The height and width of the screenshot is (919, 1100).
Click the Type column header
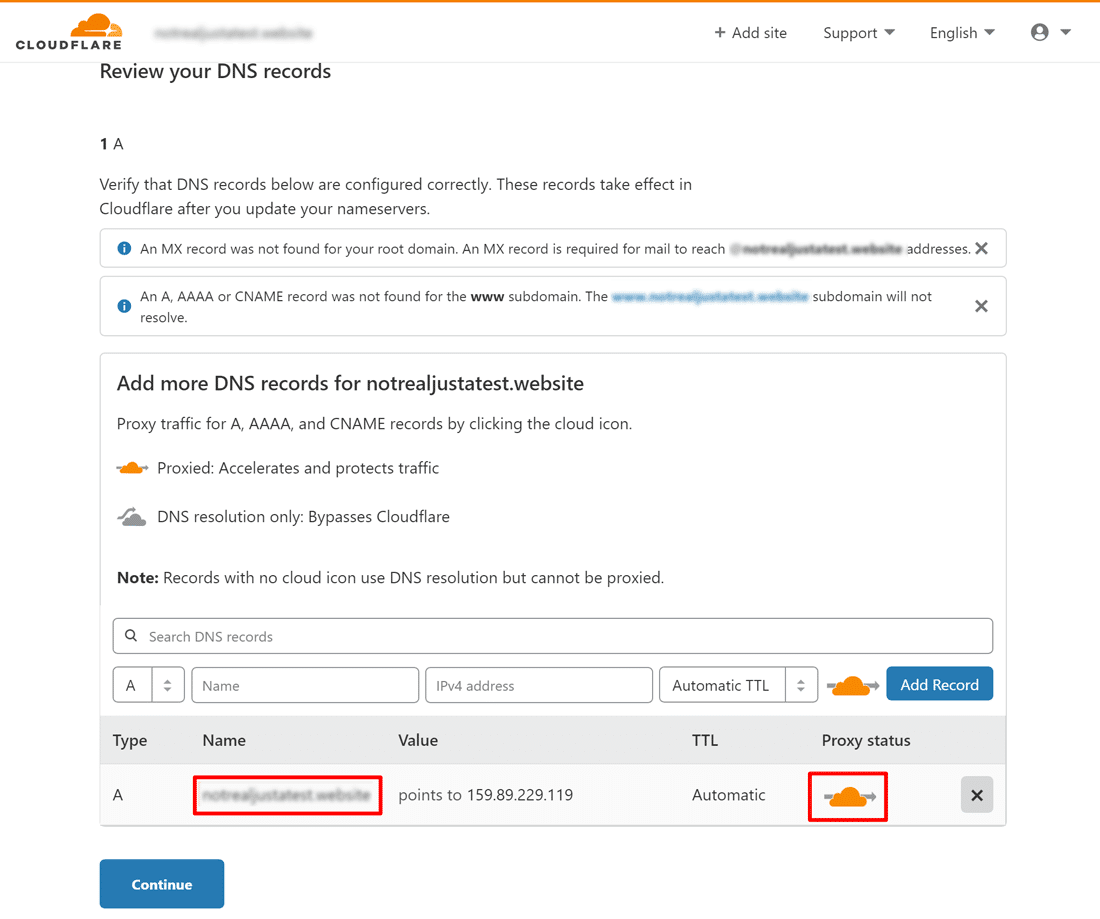click(x=130, y=740)
